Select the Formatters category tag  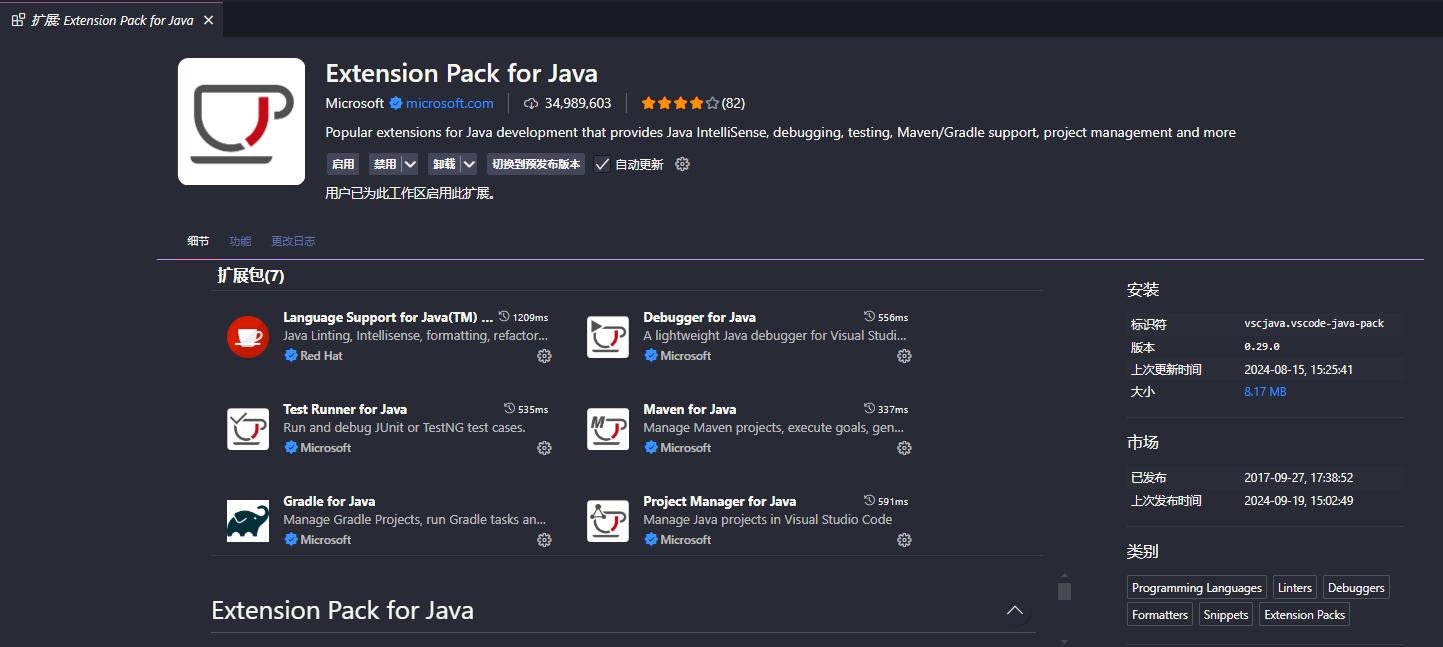1160,615
